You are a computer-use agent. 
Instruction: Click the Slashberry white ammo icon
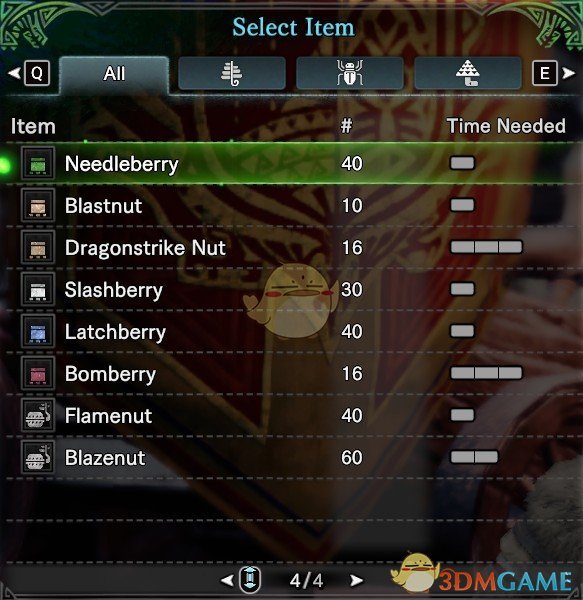coord(38,289)
